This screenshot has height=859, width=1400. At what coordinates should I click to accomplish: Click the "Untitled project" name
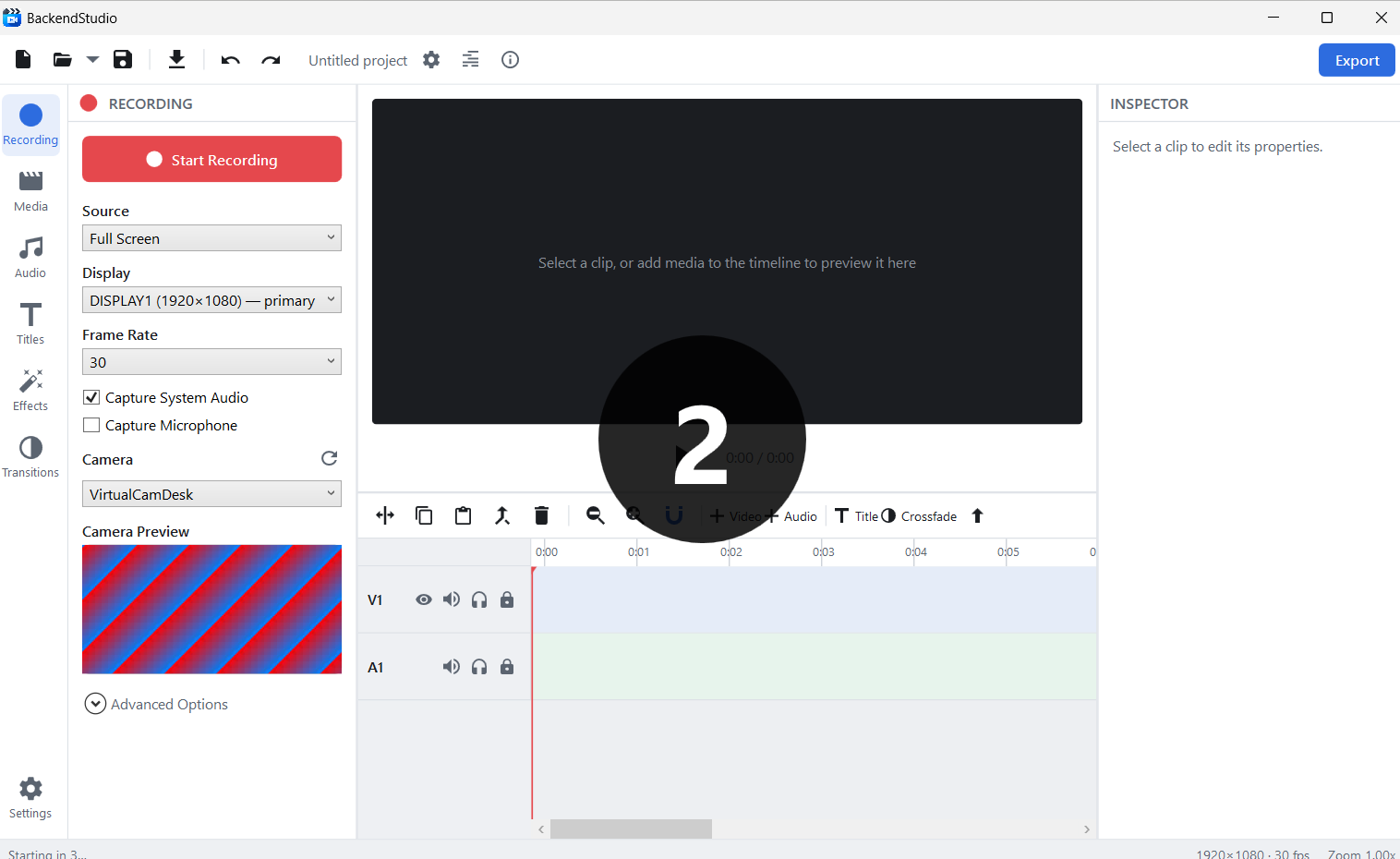[357, 60]
